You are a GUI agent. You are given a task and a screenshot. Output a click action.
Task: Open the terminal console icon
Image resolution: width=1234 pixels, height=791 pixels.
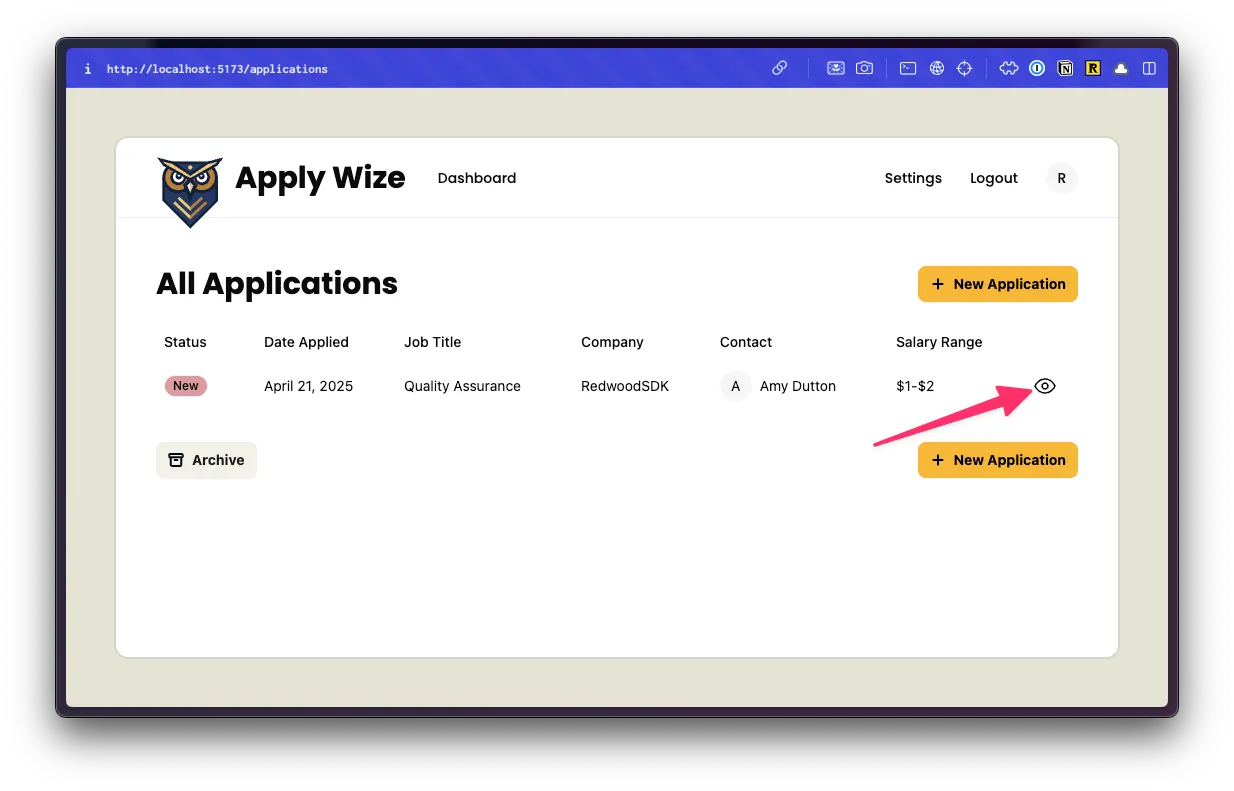pyautogui.click(x=908, y=69)
